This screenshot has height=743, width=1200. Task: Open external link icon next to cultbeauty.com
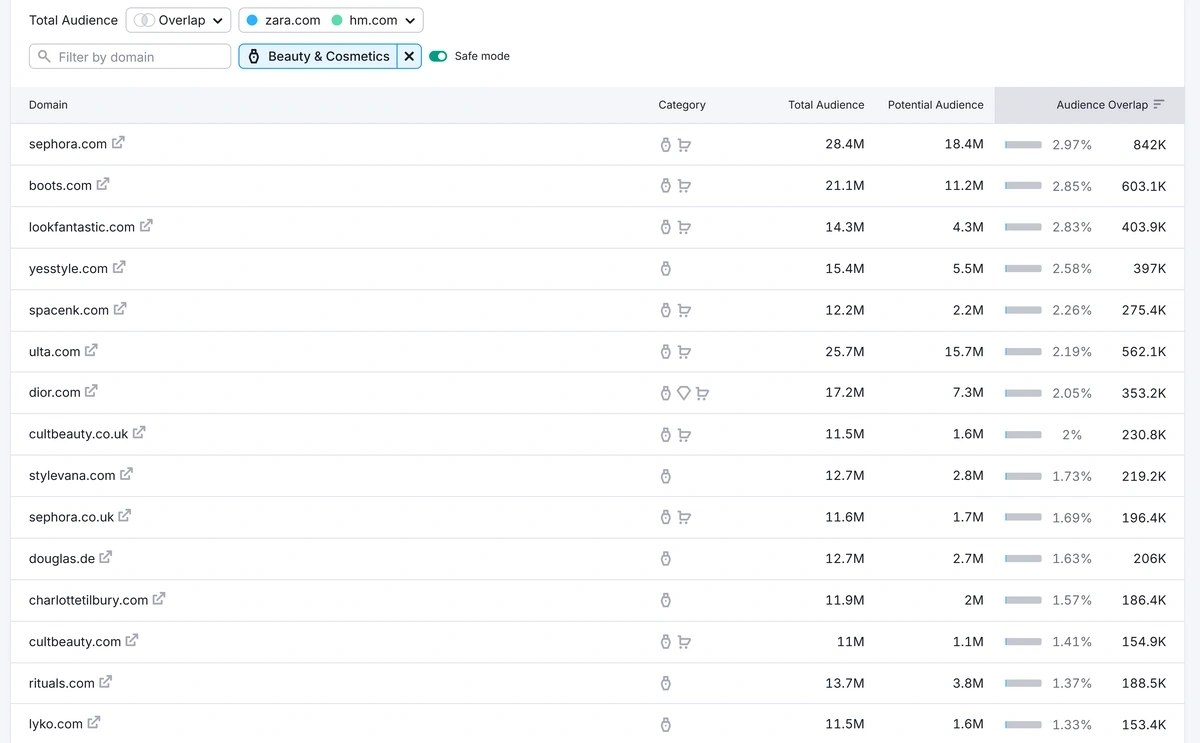coord(132,640)
